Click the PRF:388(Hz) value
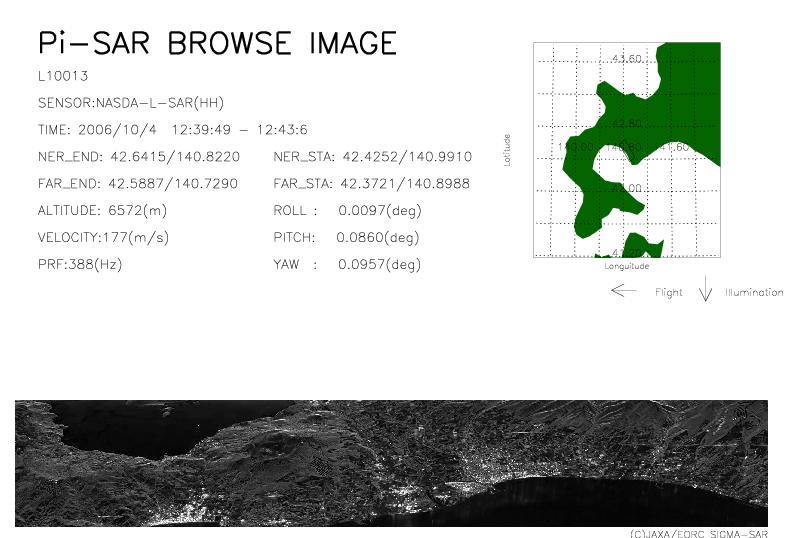Screen dimensions: 785x538 (x=80, y=264)
